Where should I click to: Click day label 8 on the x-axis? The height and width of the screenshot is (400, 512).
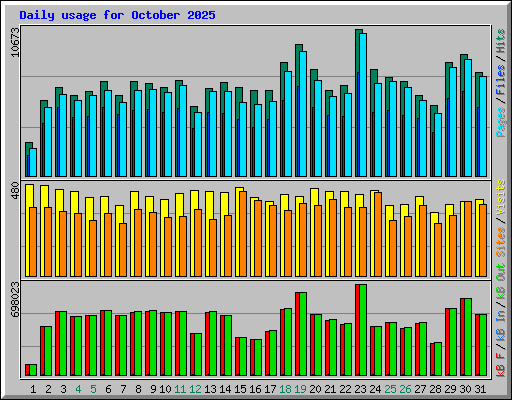(138, 389)
